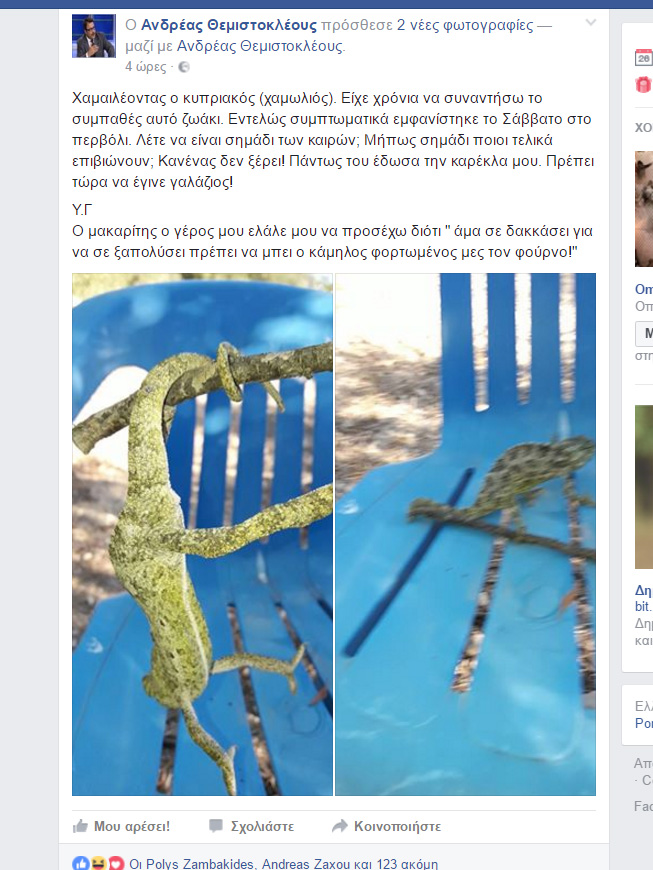Click tagged Ανδρέας Θεμιστοκλέους after μαζί με
Viewport: 653px width, 870px height.
[261, 46]
